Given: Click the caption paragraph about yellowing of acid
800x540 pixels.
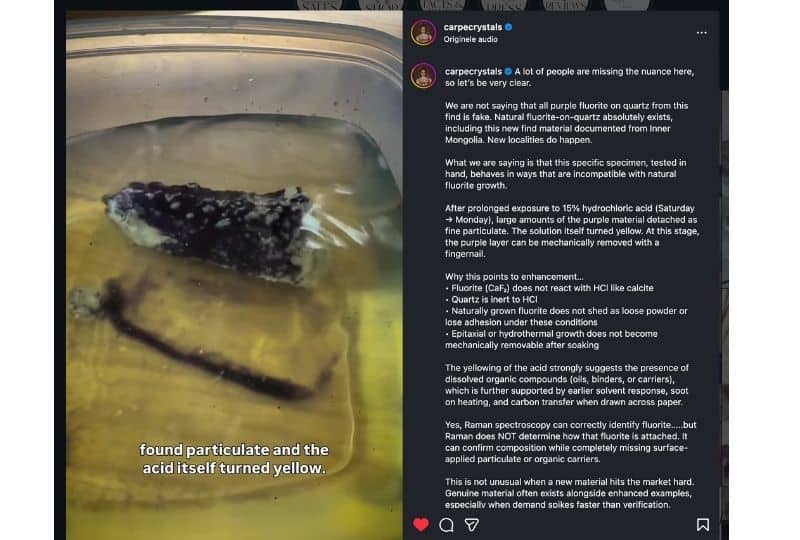Looking at the screenshot, I should click(566, 385).
